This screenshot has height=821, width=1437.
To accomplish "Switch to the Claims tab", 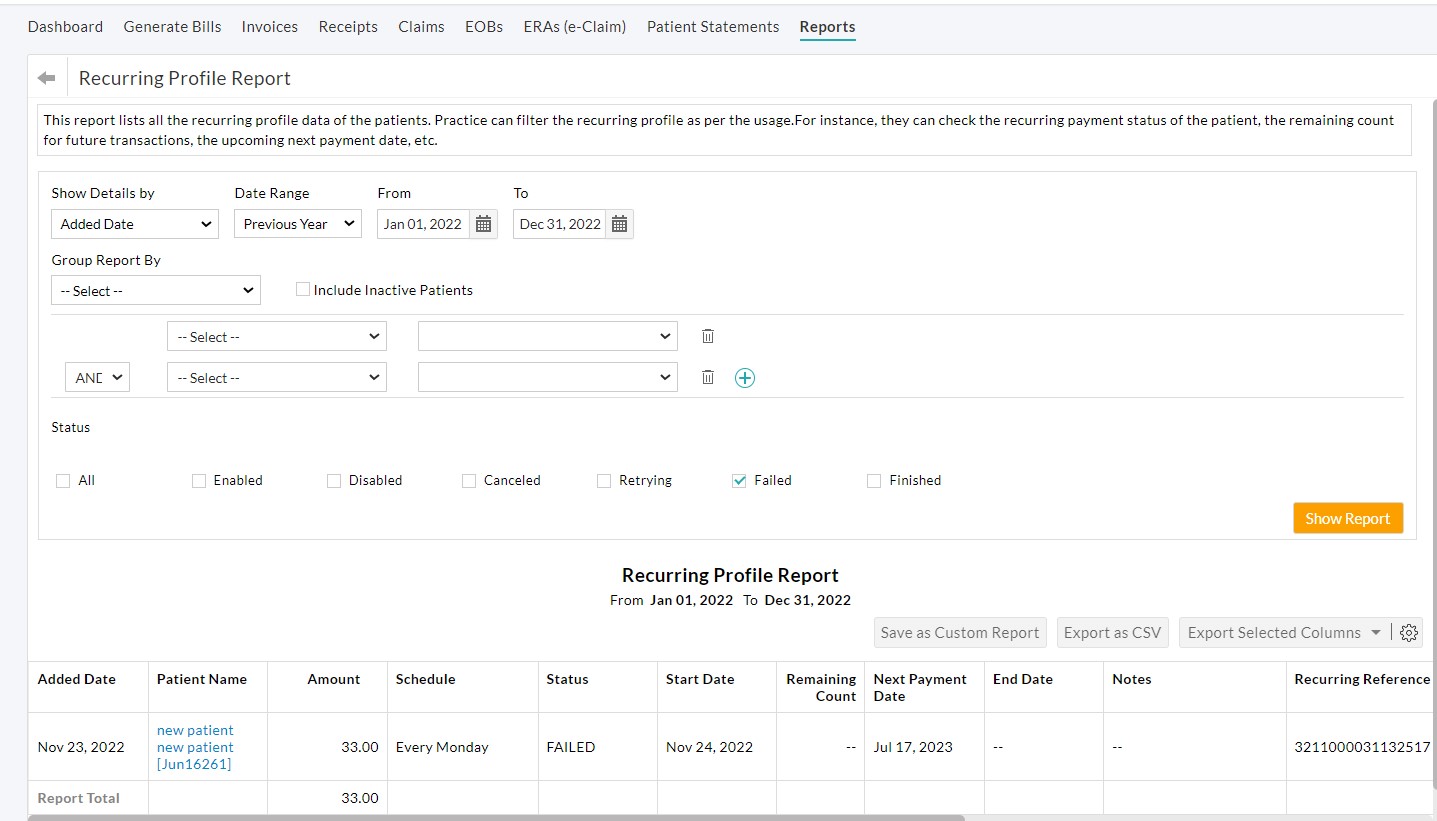I will click(421, 27).
